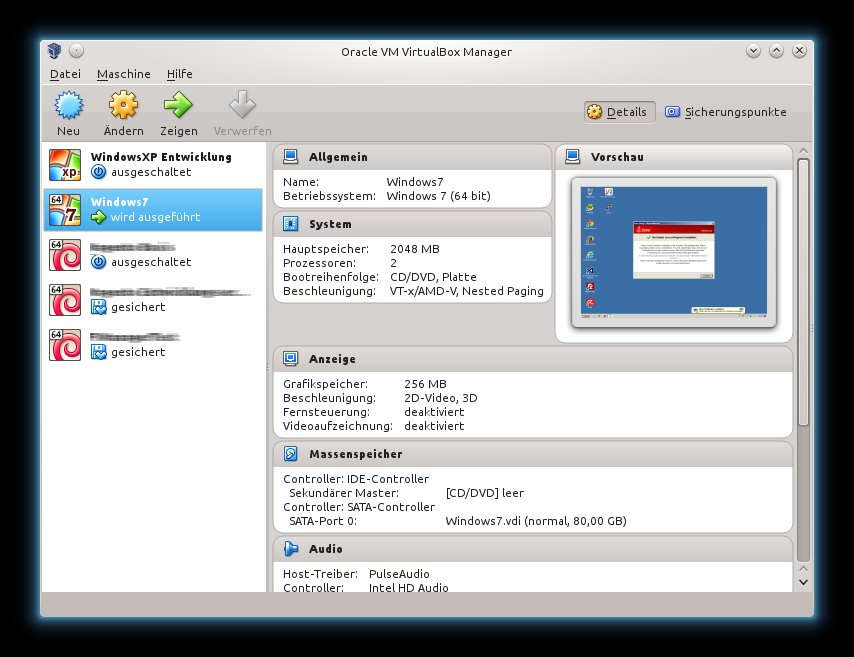Click the '256 MB' Grafikspeicher value
Viewport: 854px width, 657px height.
click(425, 384)
